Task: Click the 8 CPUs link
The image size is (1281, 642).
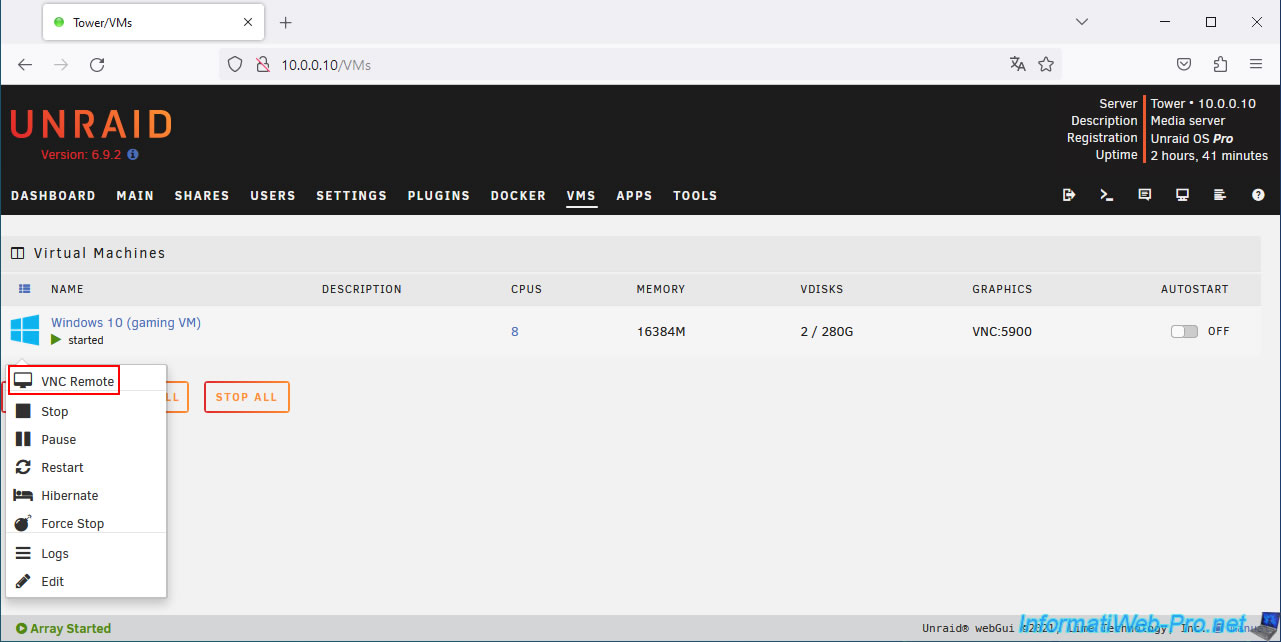Action: click(x=515, y=331)
